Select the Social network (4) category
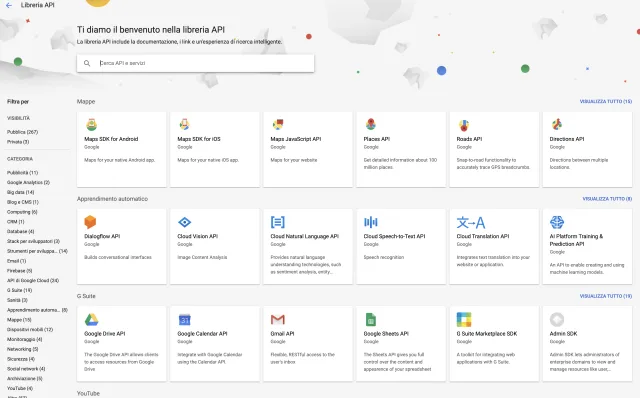The image size is (640, 398). point(26,369)
